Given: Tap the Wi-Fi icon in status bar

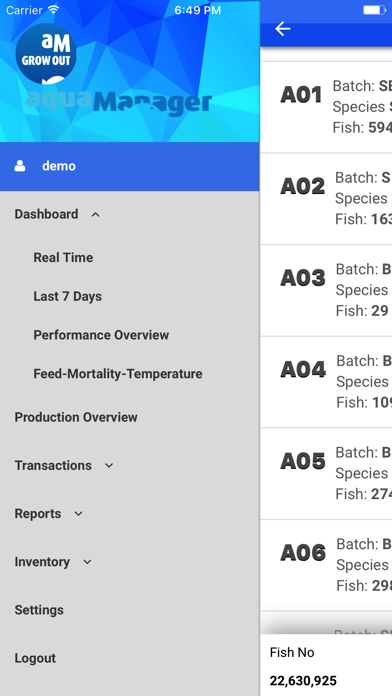Looking at the screenshot, I should point(54,10).
